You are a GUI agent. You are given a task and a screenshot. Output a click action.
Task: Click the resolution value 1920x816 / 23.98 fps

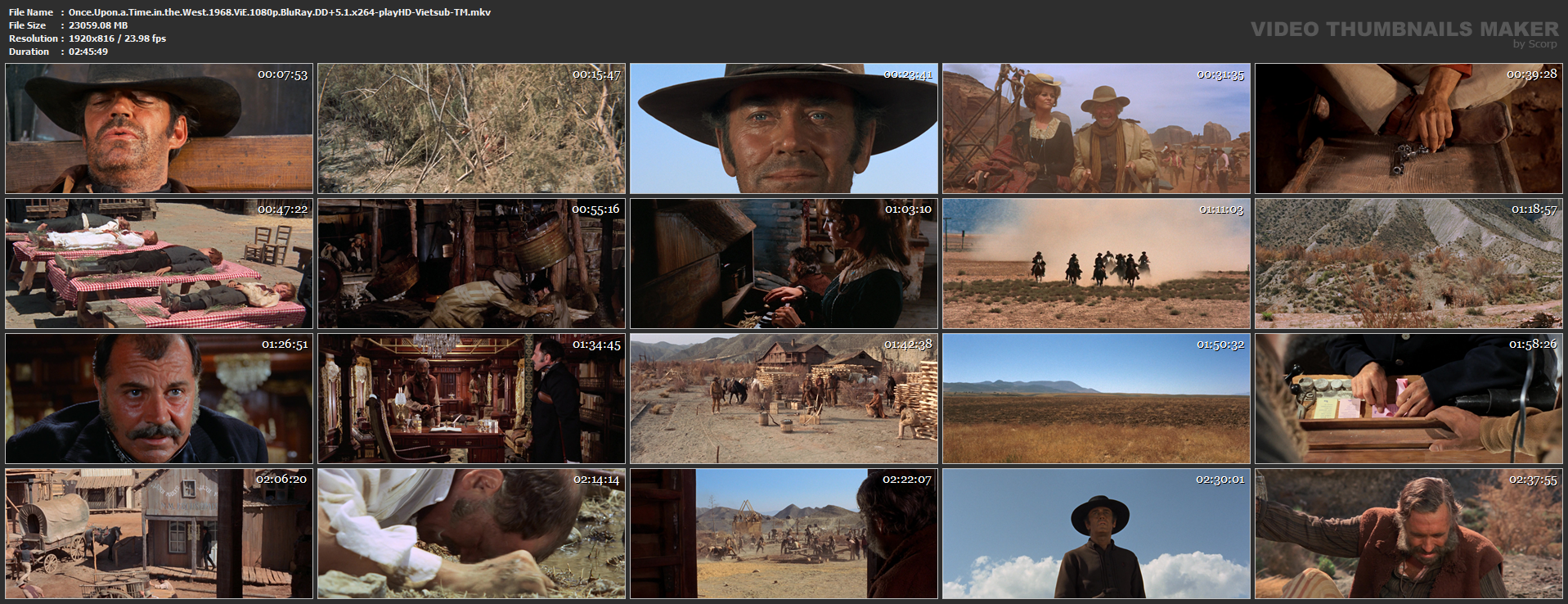click(117, 38)
